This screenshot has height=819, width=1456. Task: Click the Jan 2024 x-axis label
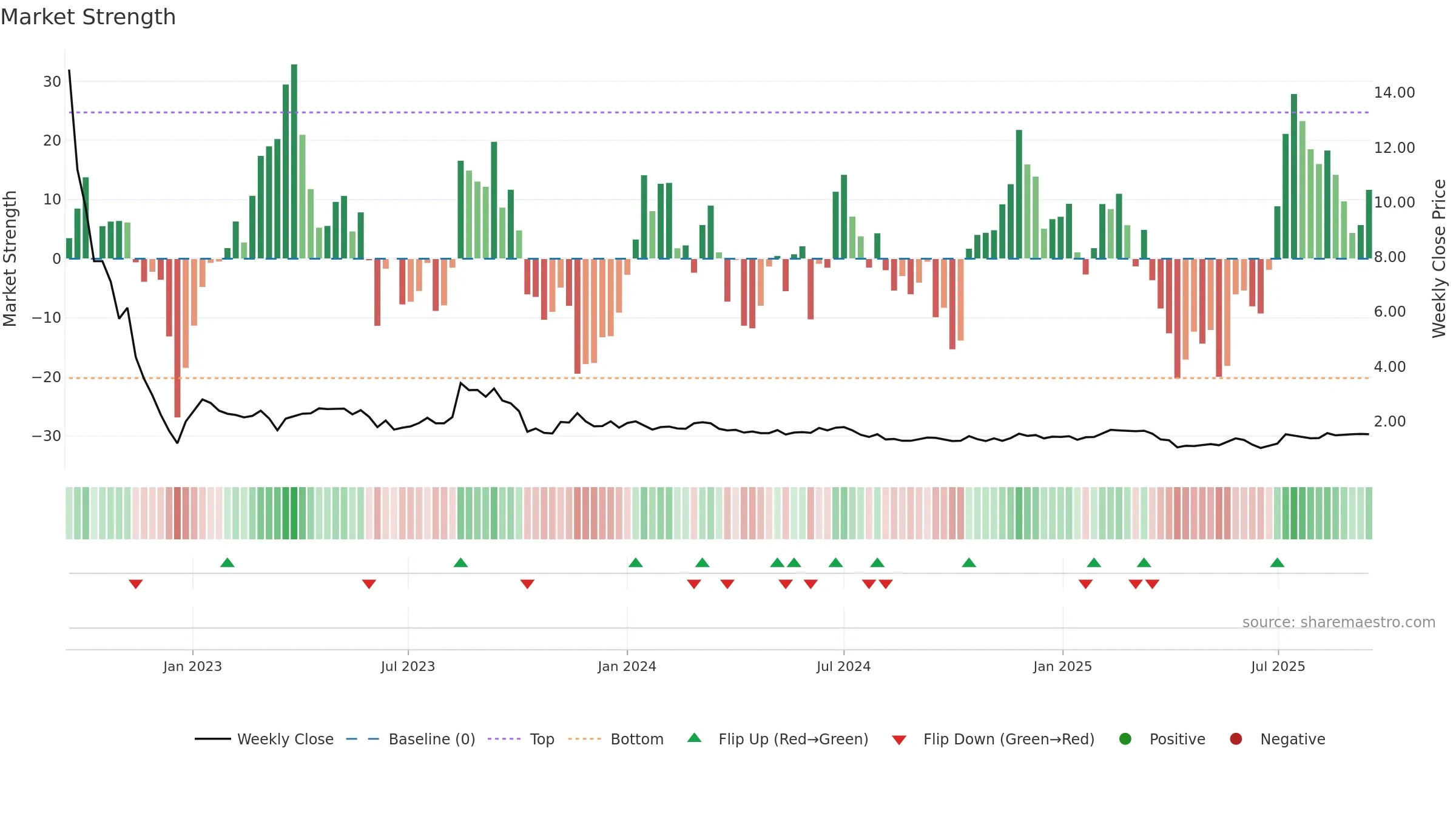627,667
